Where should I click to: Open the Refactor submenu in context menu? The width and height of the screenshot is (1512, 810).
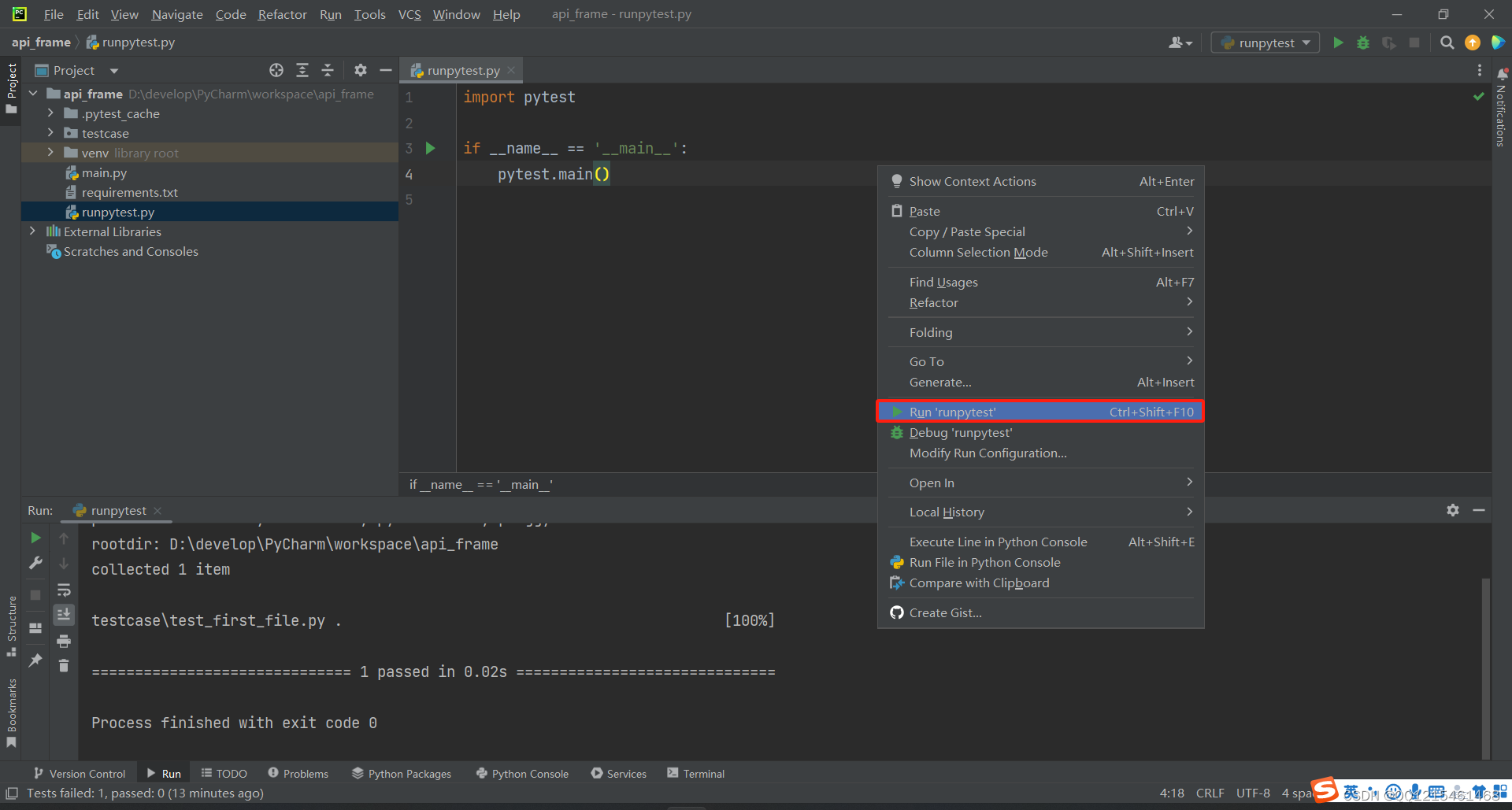tap(1041, 302)
